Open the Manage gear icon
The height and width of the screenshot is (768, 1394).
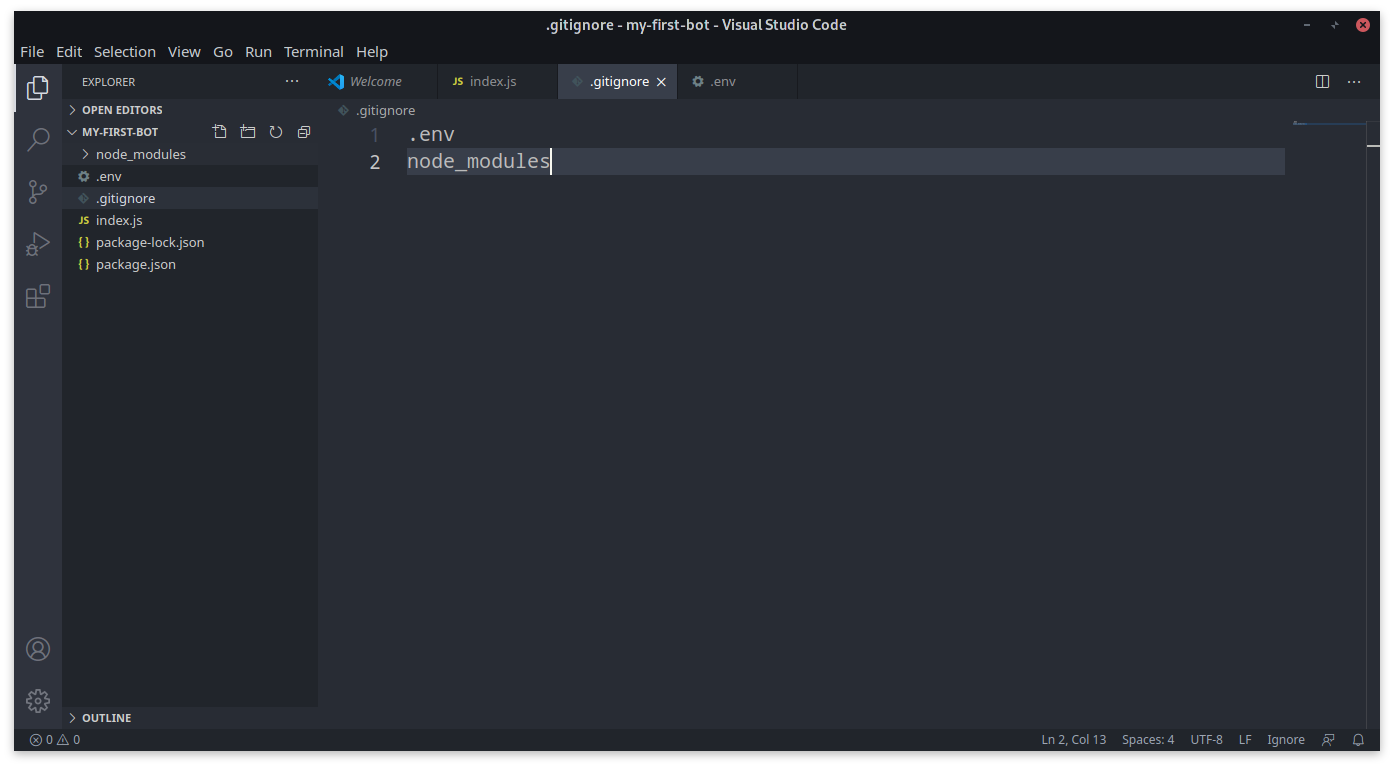[38, 700]
